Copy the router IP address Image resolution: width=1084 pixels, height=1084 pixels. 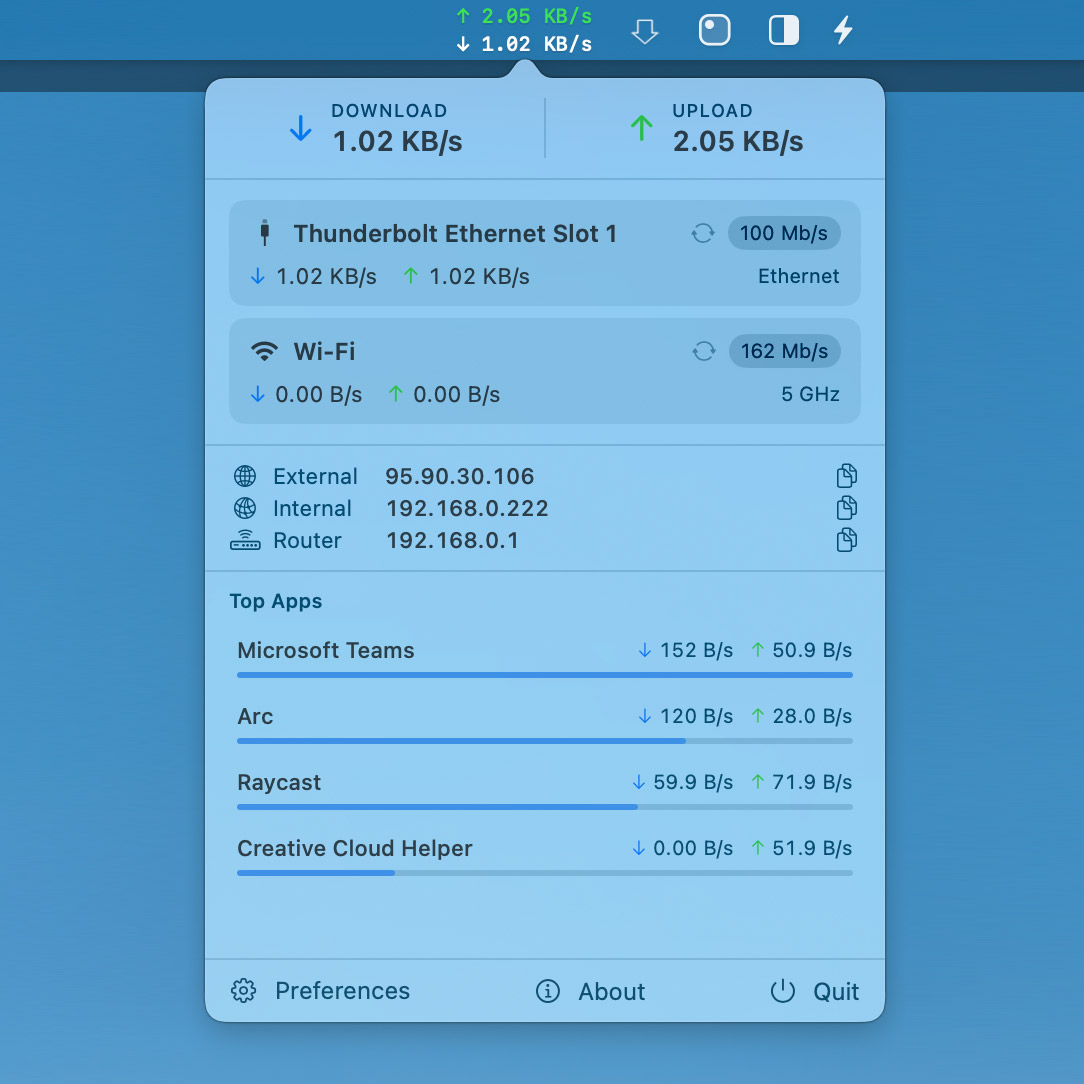tap(846, 540)
